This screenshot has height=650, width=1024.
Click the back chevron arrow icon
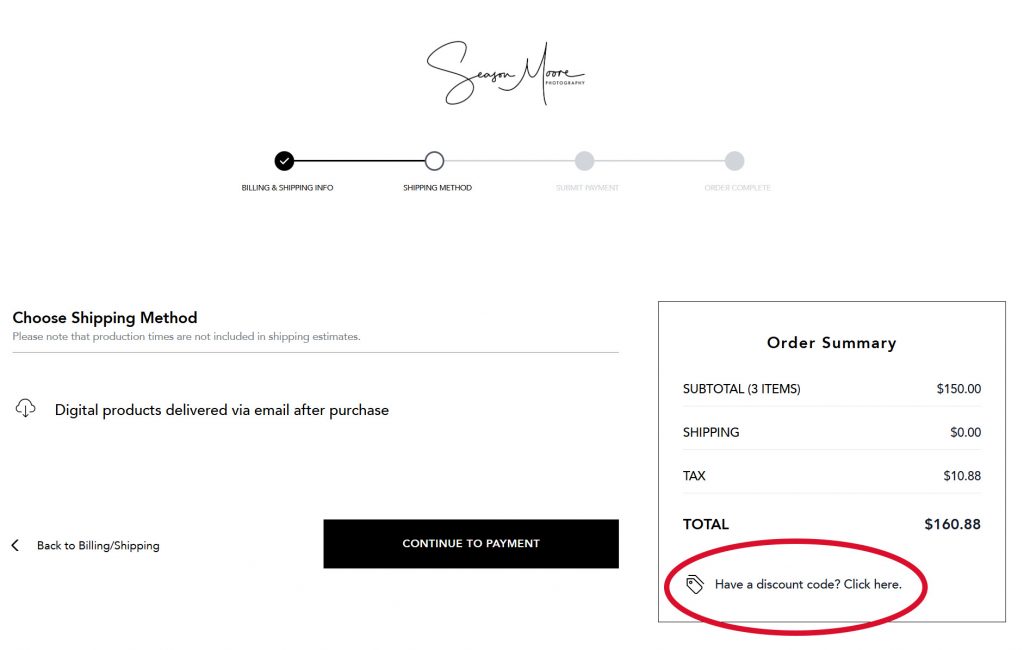[x=15, y=545]
